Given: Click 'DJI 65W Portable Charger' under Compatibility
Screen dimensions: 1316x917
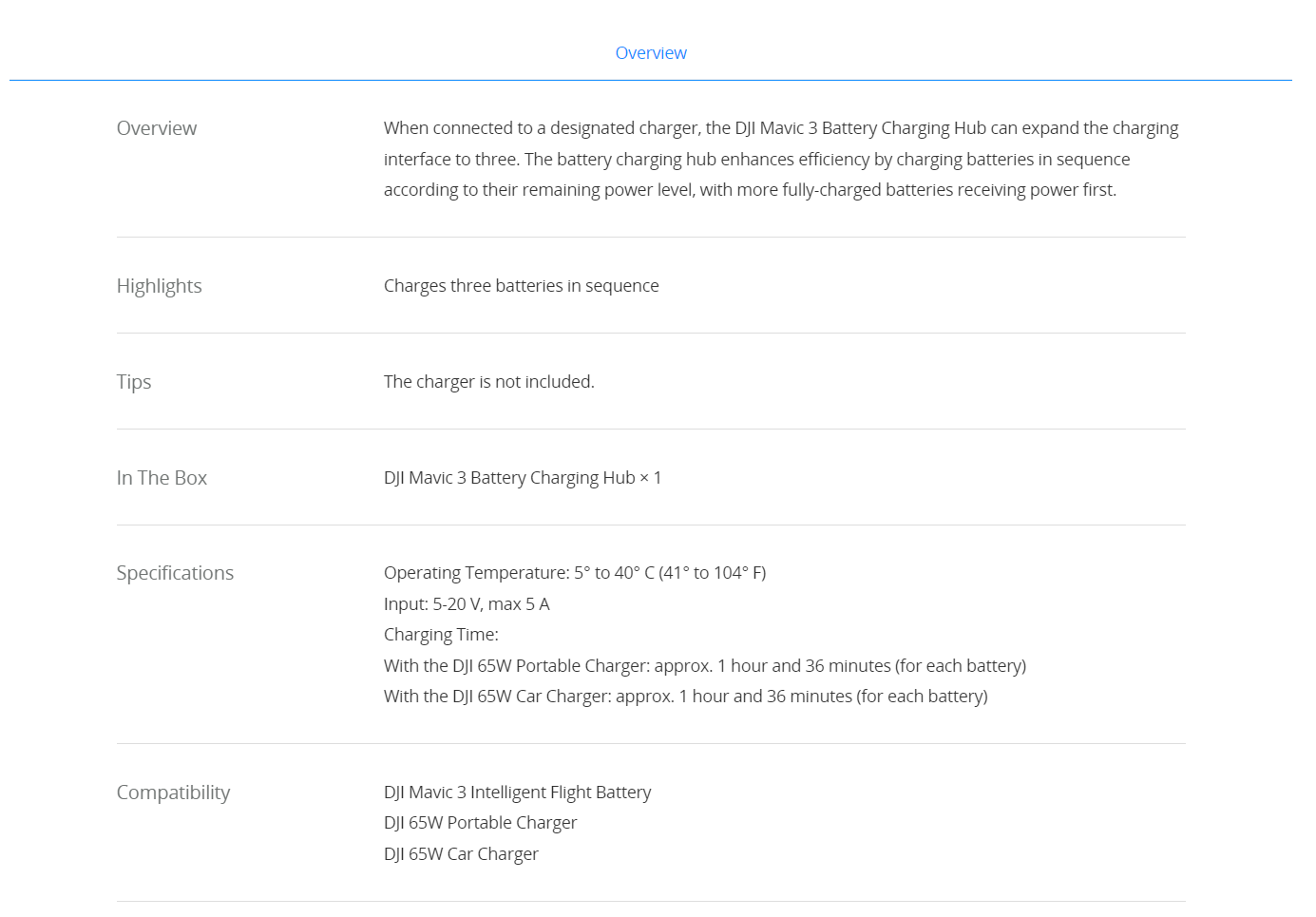Looking at the screenshot, I should (x=480, y=823).
